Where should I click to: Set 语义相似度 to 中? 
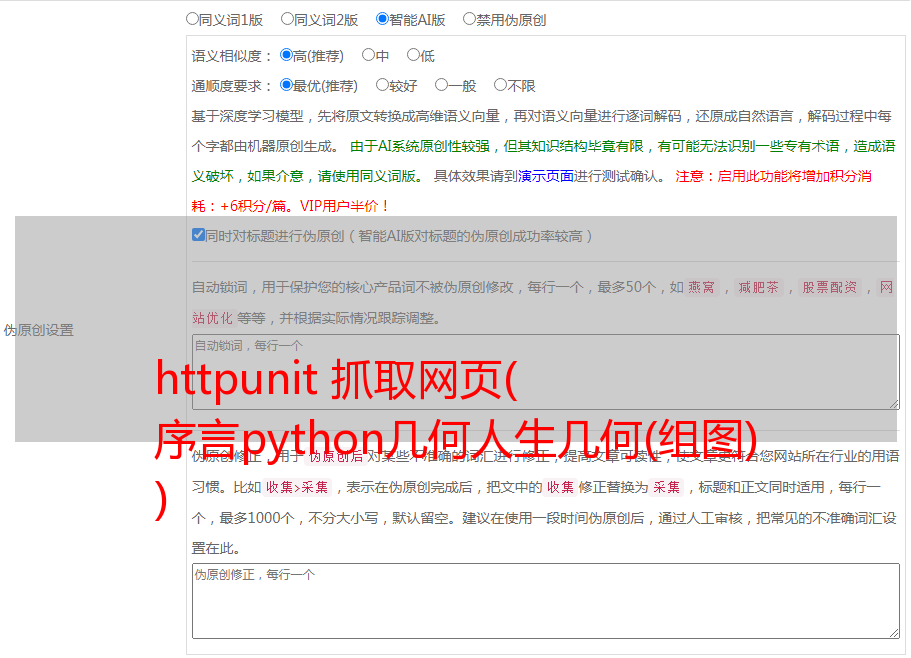click(368, 55)
